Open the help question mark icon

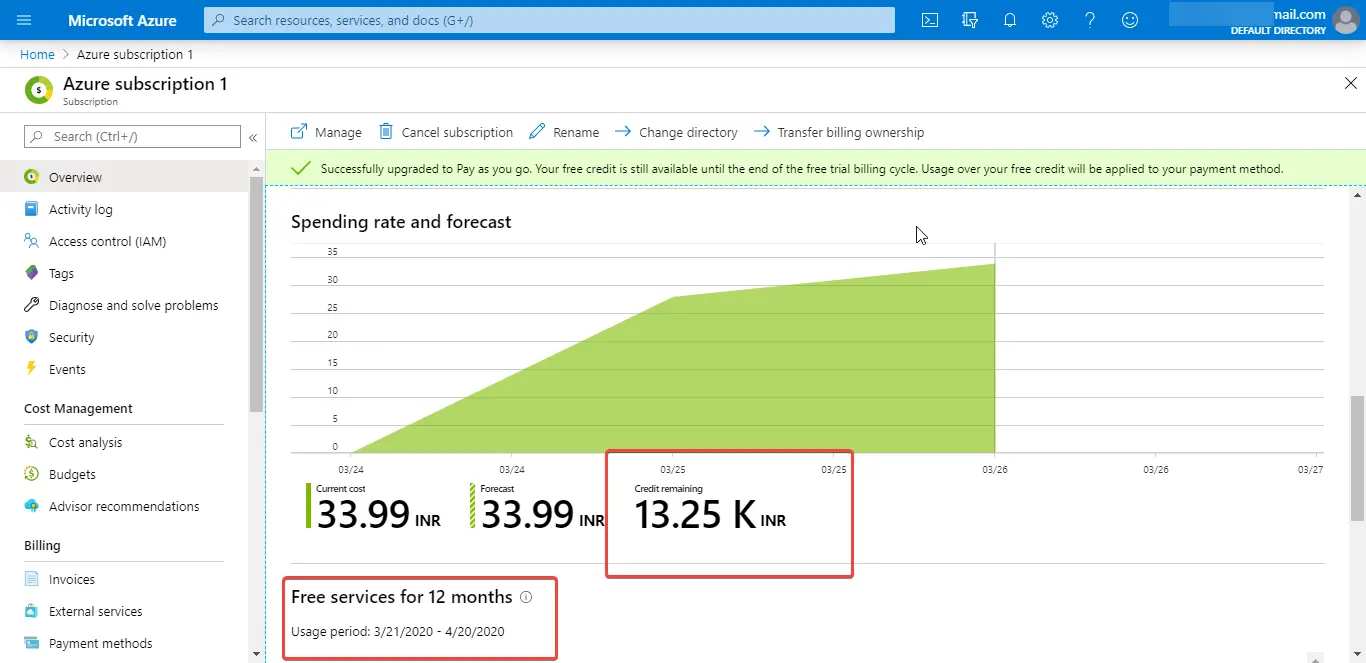(x=1090, y=20)
